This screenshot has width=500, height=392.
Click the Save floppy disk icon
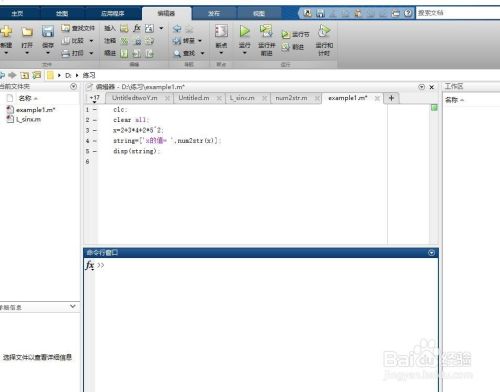click(x=48, y=32)
